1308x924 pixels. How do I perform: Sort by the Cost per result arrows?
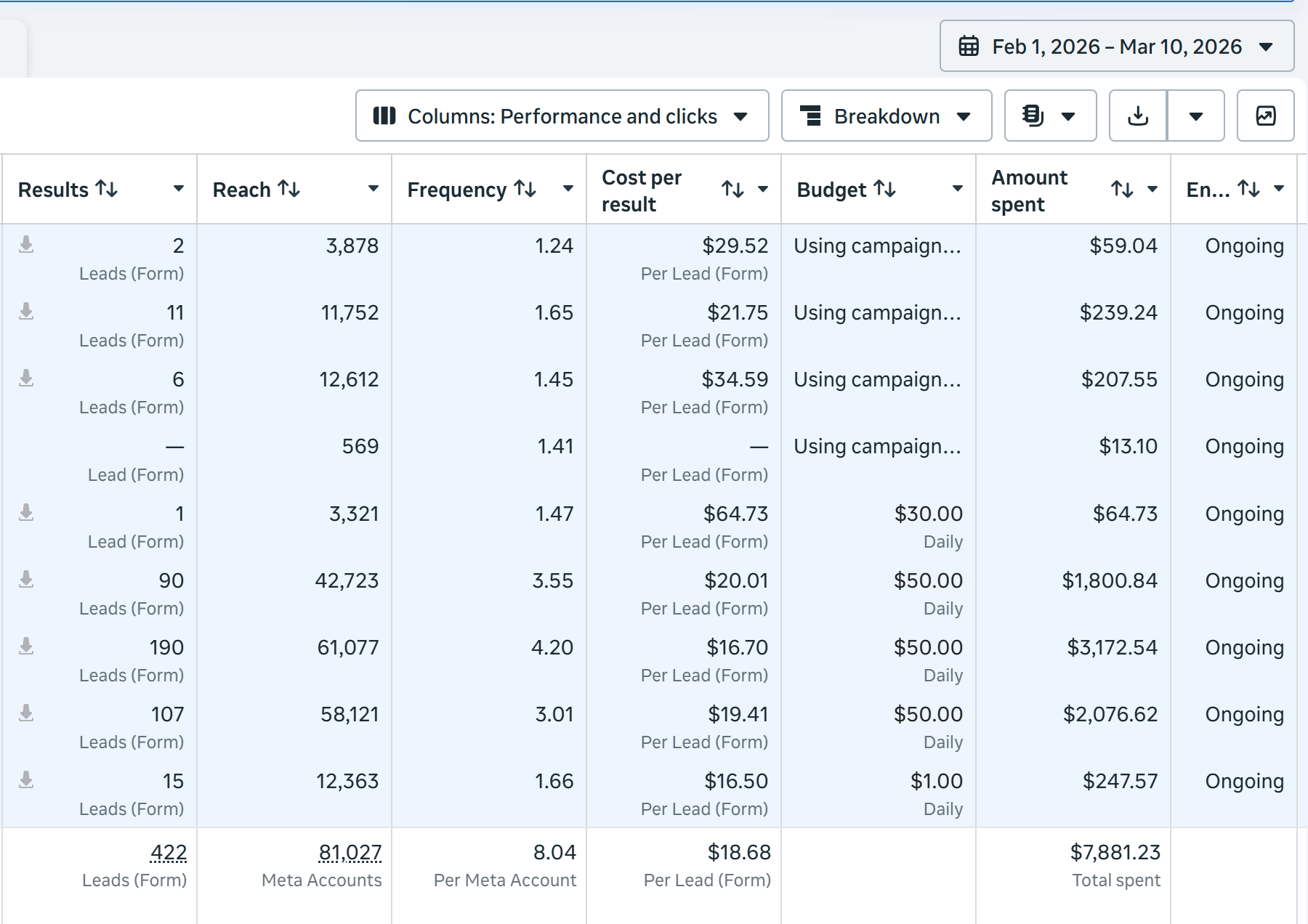tap(732, 190)
